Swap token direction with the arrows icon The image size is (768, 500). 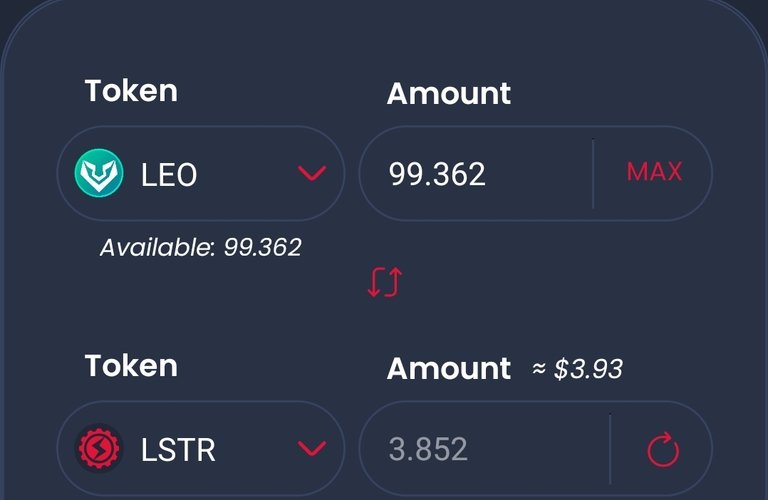coord(385,282)
